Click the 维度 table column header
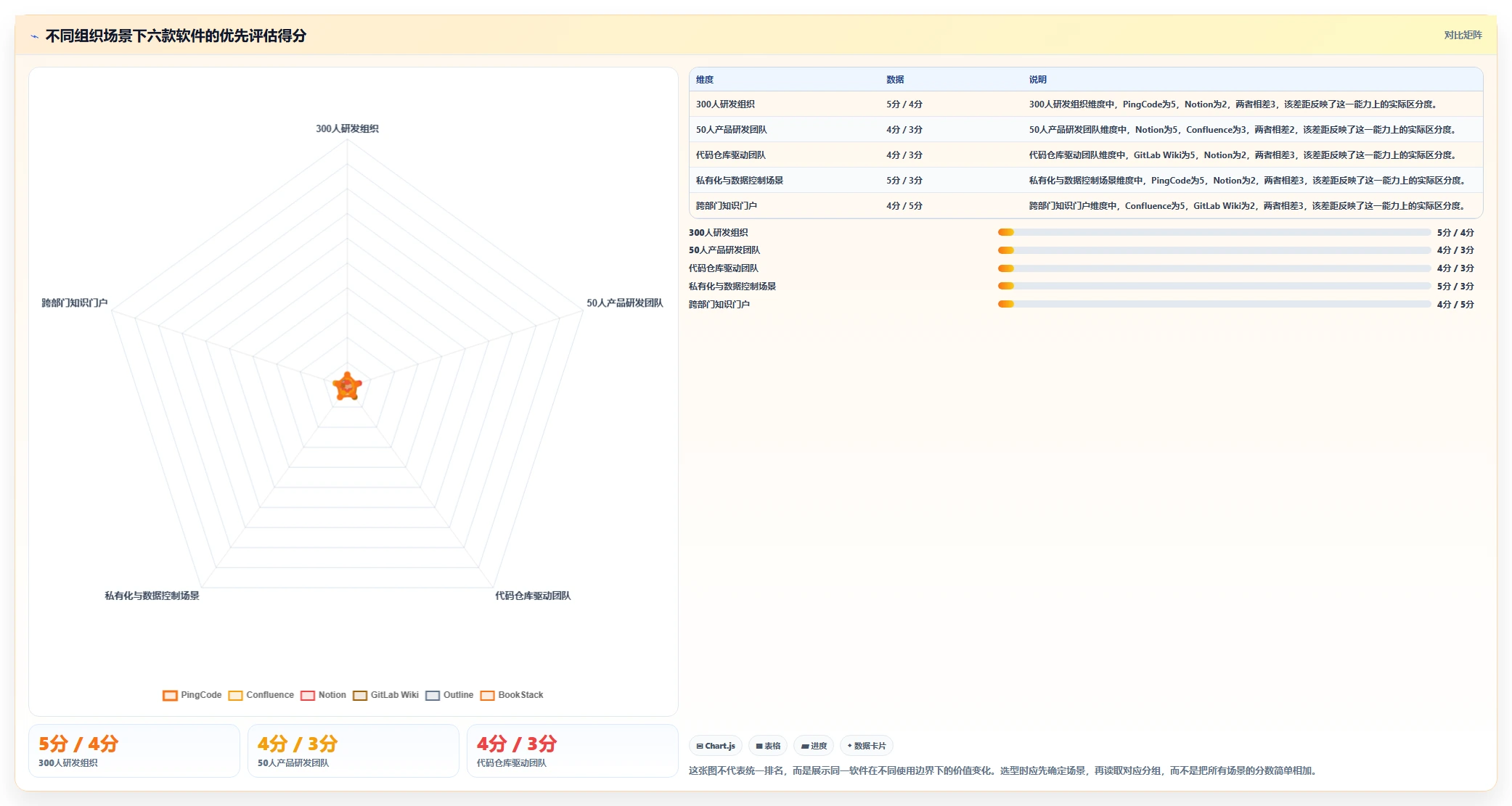This screenshot has width=1512, height=806. click(705, 80)
